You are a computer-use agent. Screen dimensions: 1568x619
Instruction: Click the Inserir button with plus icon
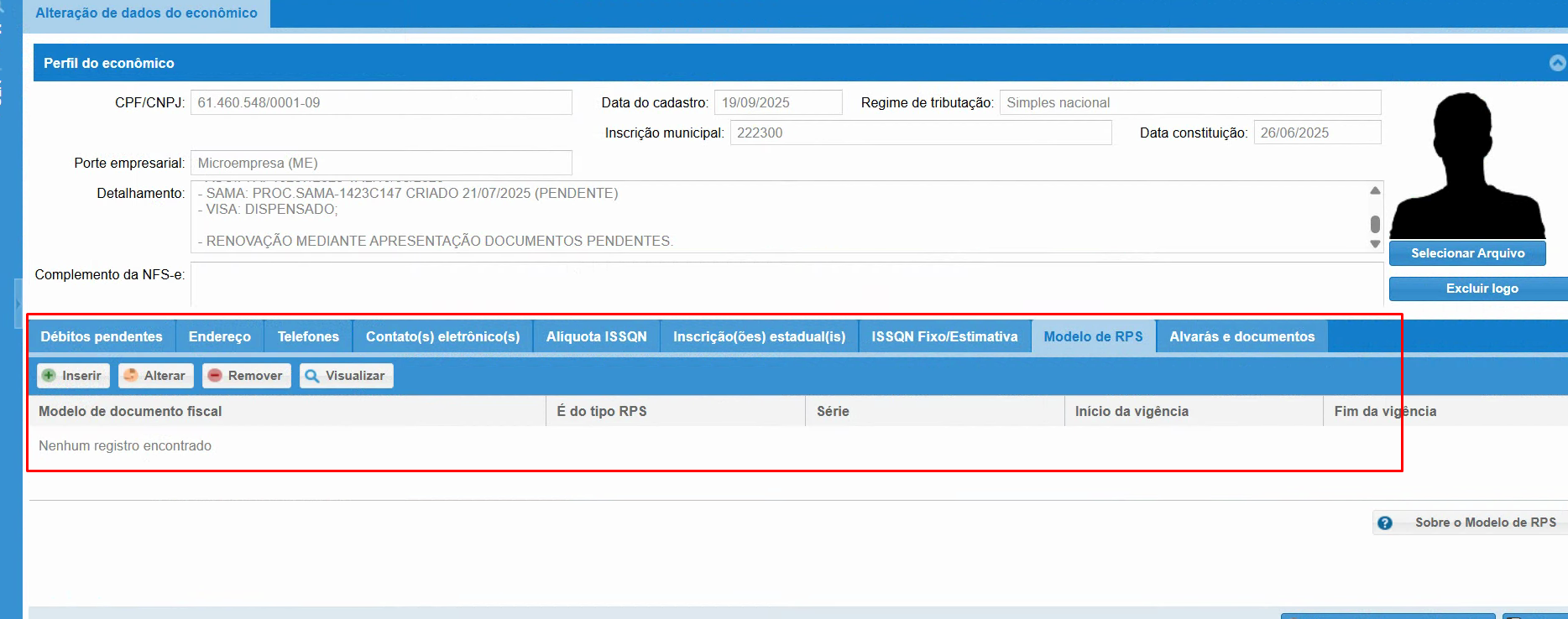pyautogui.click(x=73, y=376)
